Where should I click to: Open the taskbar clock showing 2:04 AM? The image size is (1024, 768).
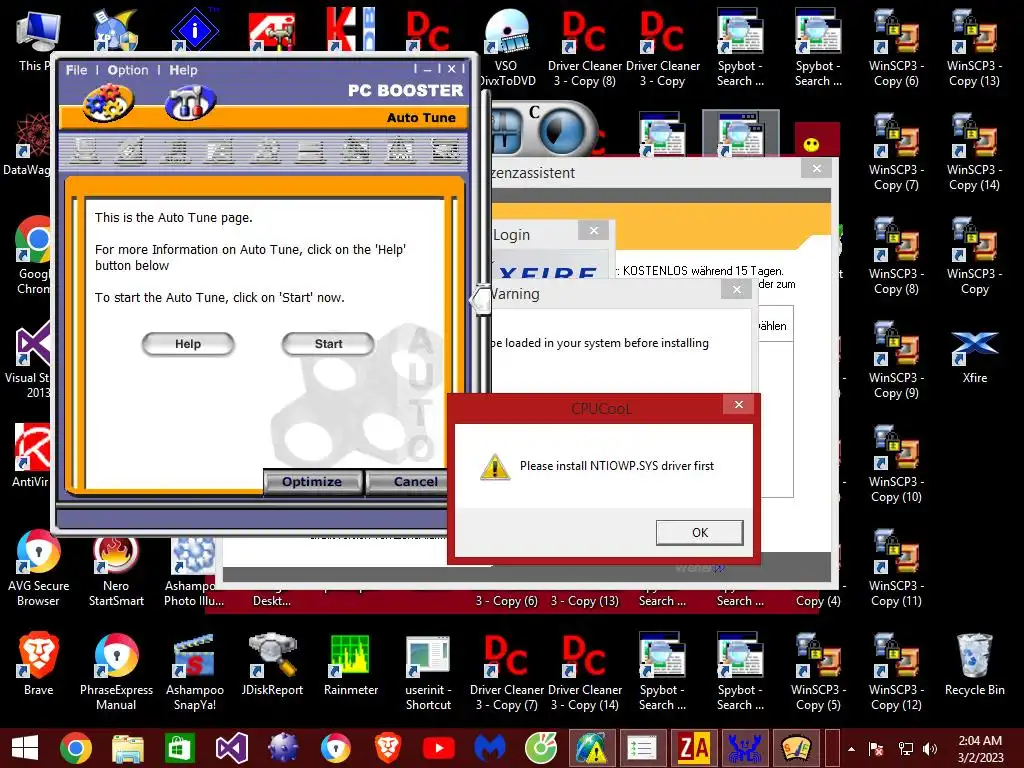980,748
